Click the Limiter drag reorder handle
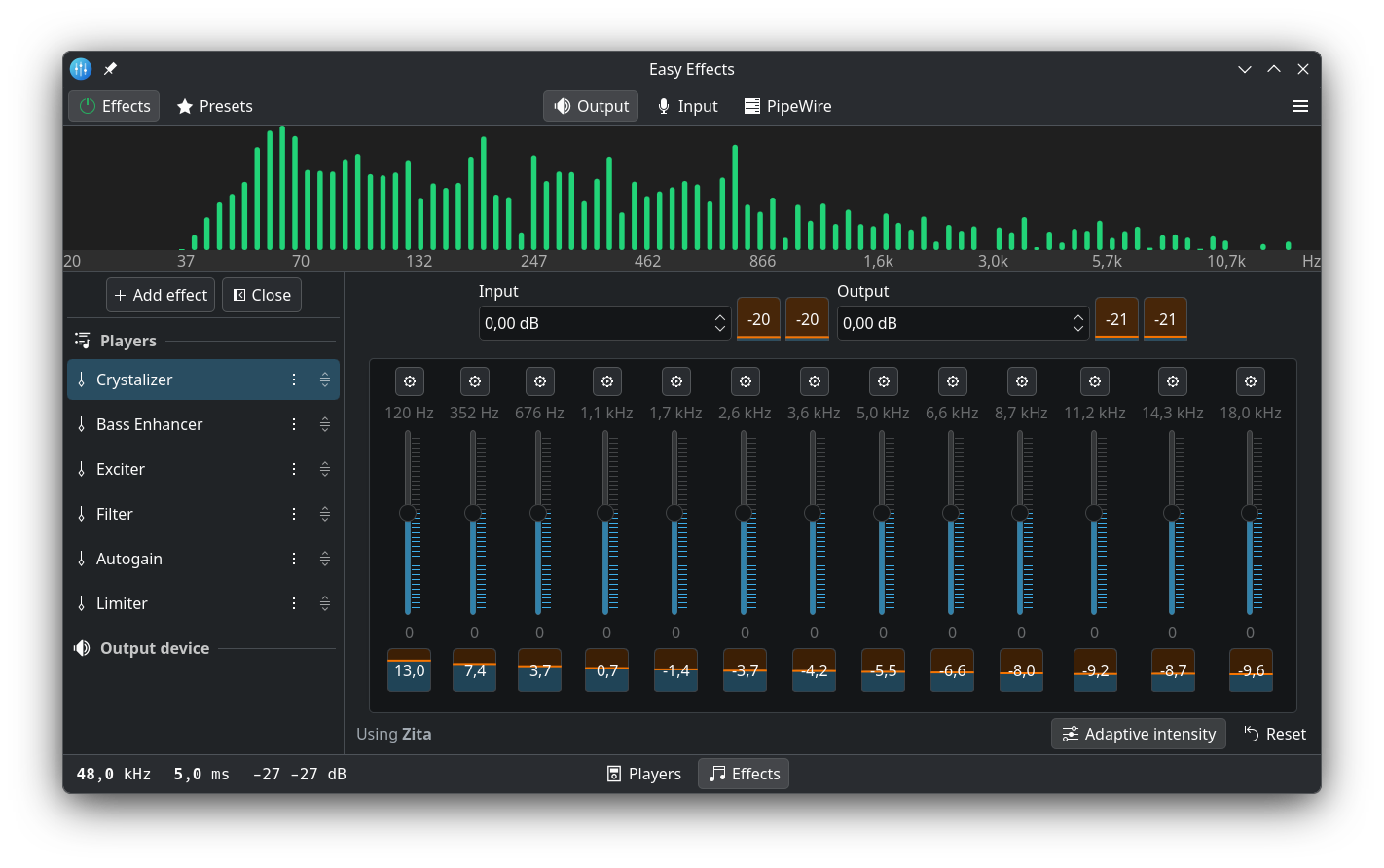The height and width of the screenshot is (868, 1384). pyautogui.click(x=325, y=603)
